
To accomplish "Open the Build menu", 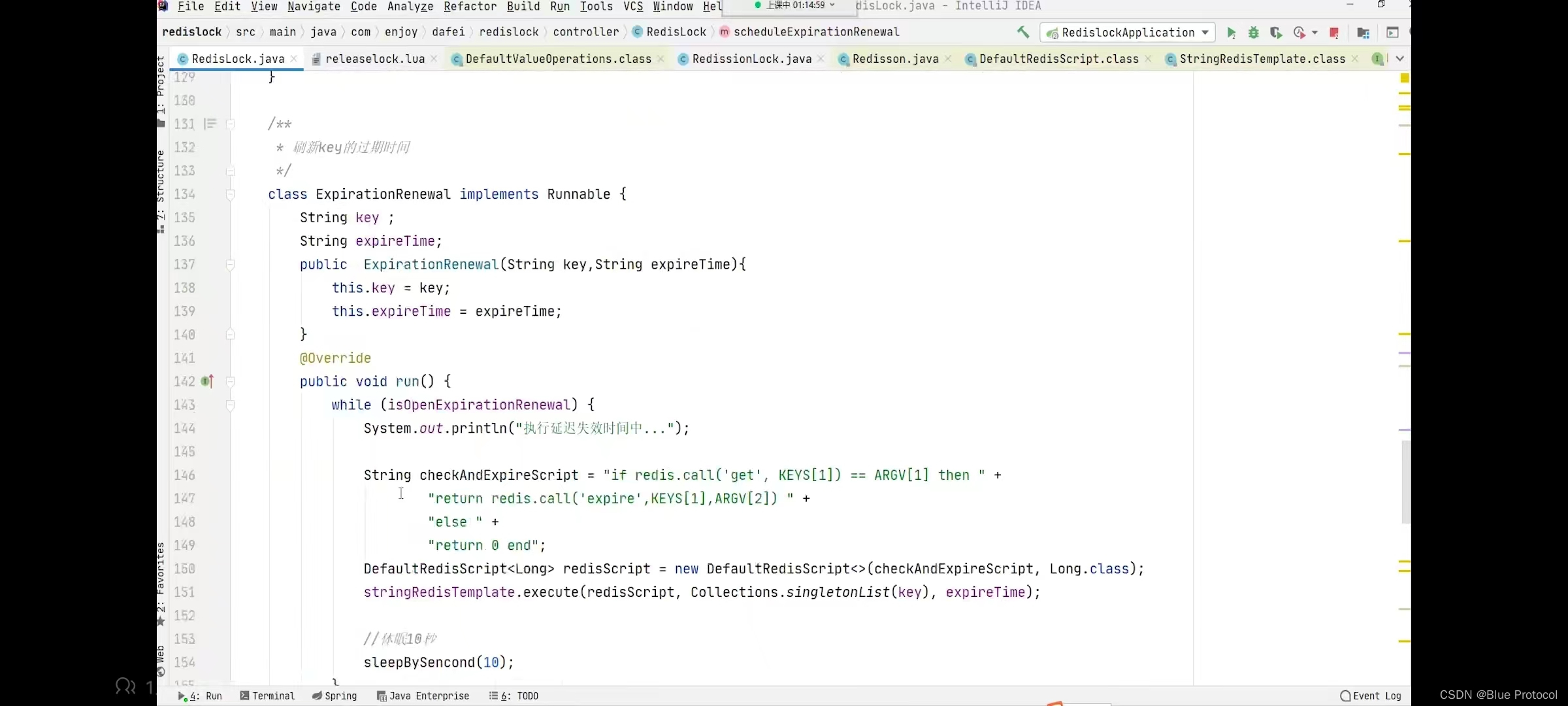I will (x=523, y=7).
